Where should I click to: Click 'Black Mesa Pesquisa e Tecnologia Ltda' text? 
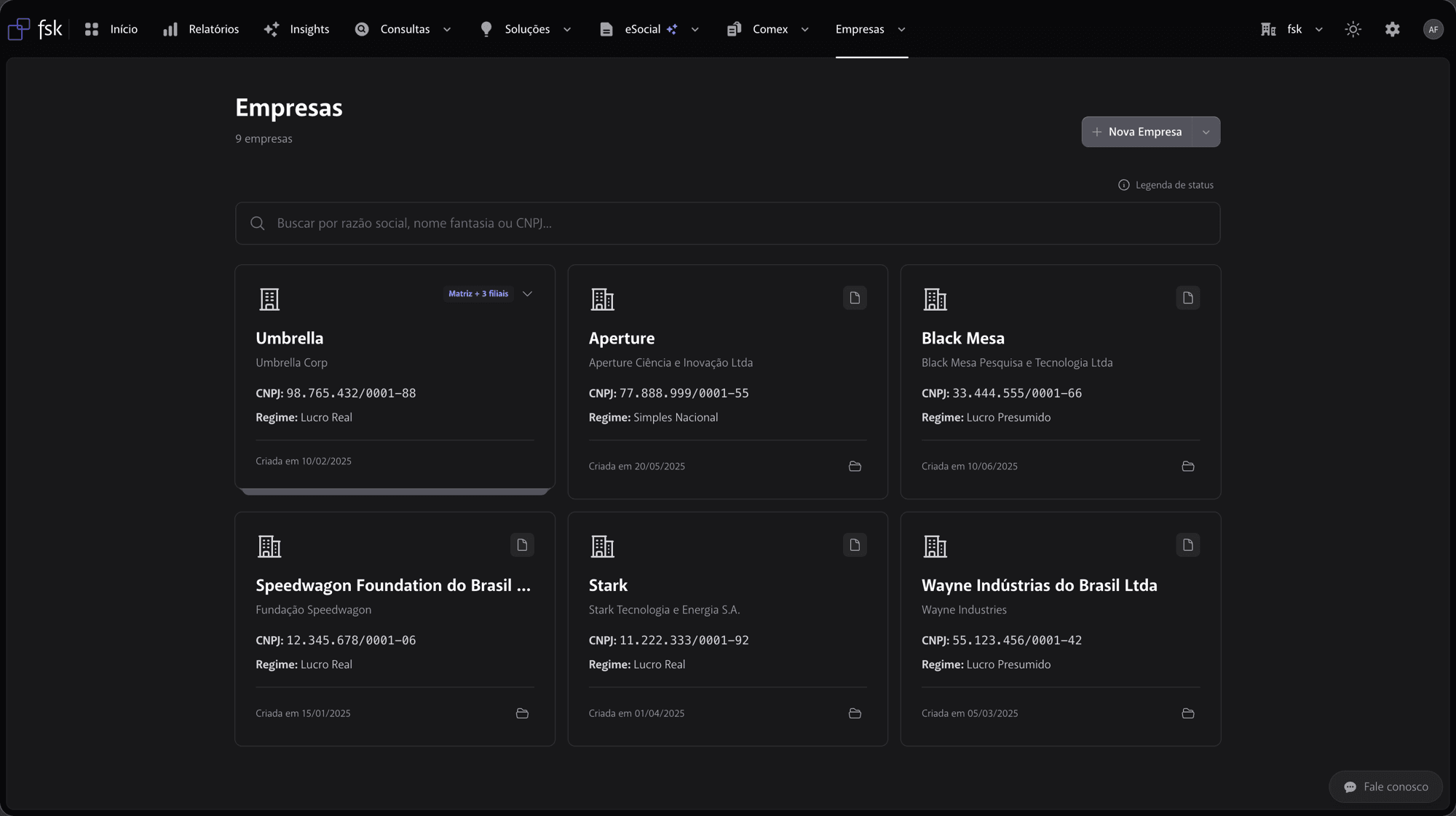tap(1017, 363)
